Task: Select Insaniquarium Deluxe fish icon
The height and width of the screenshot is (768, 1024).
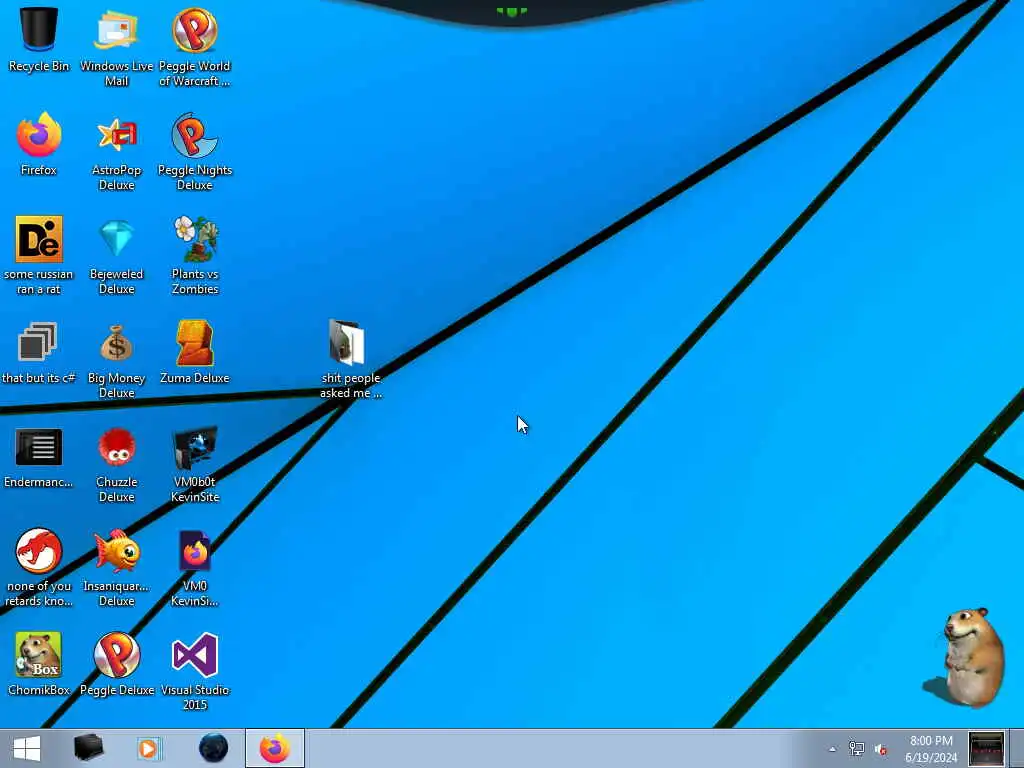Action: (x=116, y=567)
